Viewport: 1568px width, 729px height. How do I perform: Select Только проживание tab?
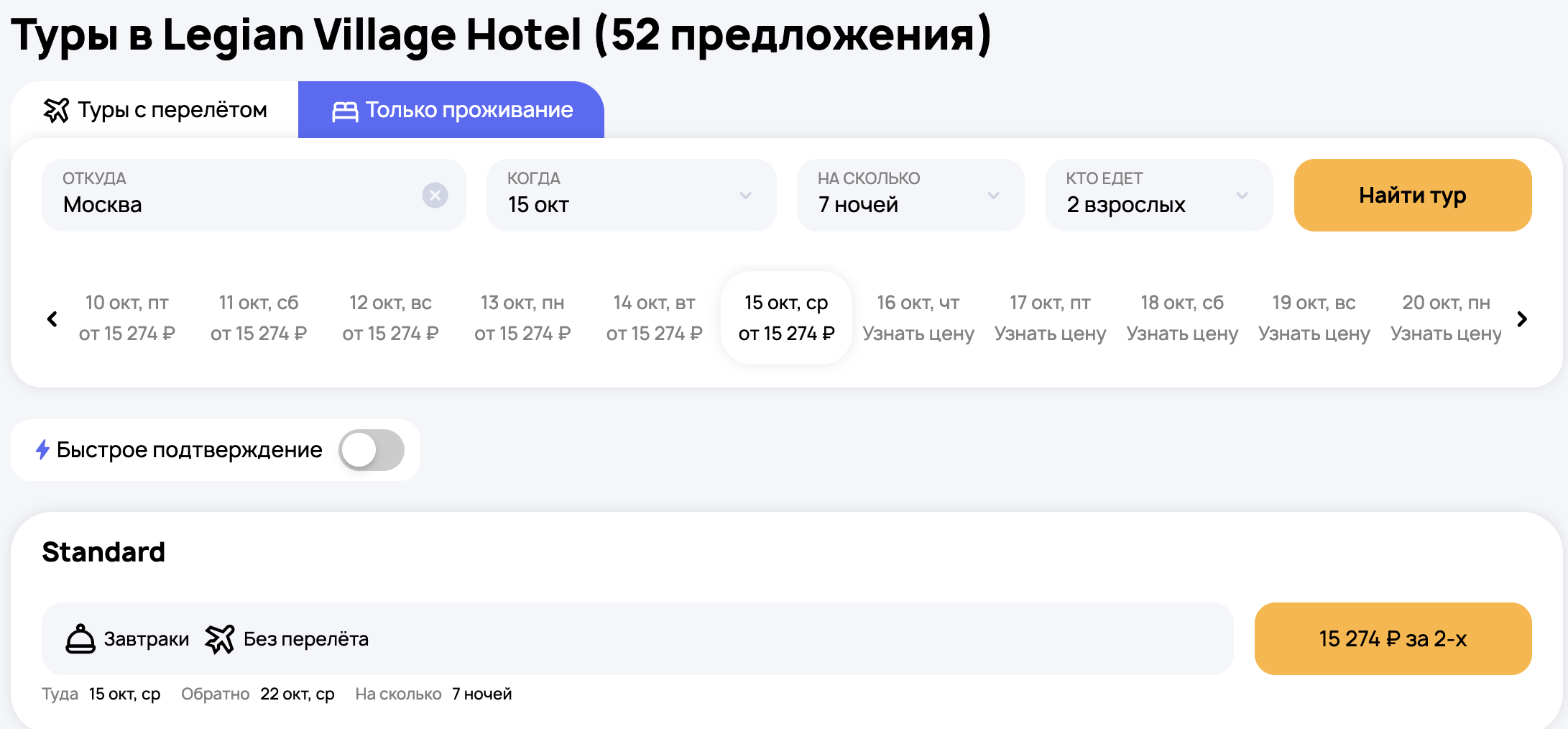(x=451, y=110)
